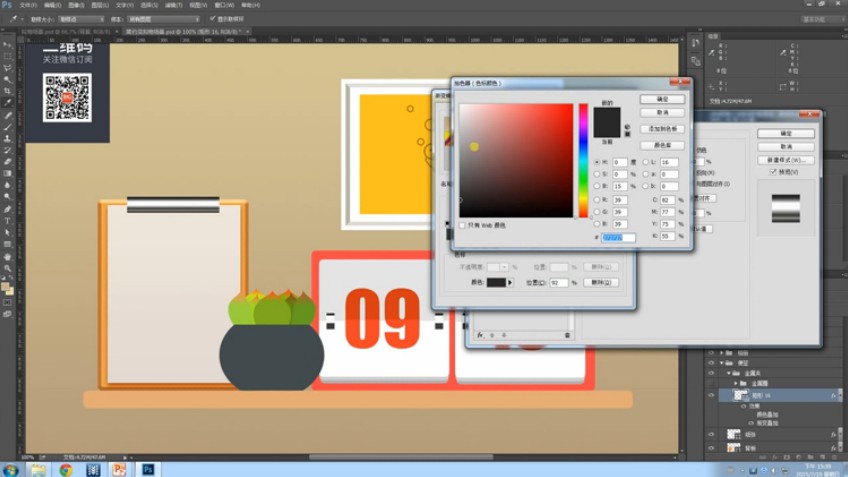
Task: Select the Horizontal Type tool
Action: click(x=8, y=221)
